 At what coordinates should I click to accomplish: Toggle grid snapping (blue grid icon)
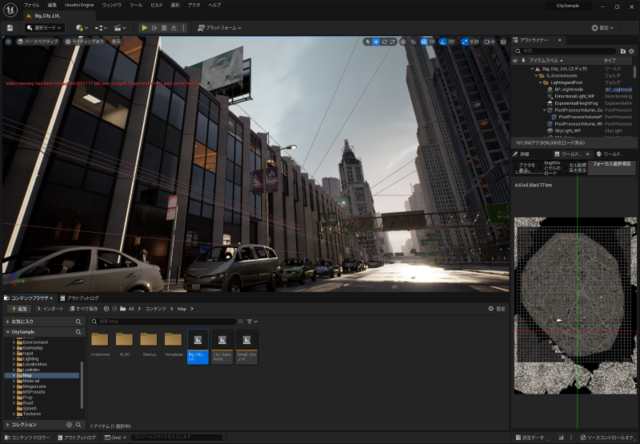click(x=424, y=42)
